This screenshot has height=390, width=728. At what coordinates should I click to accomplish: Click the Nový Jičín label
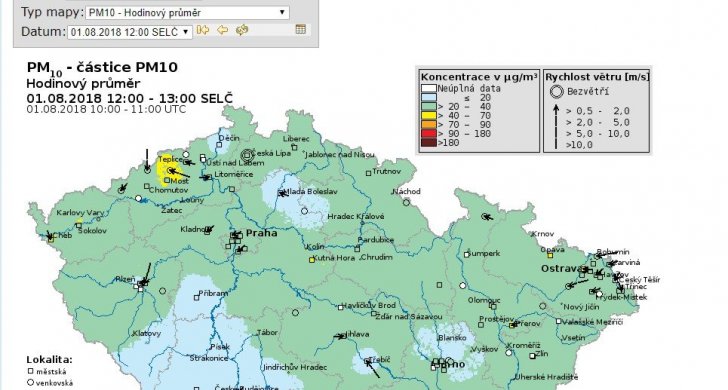point(581,307)
